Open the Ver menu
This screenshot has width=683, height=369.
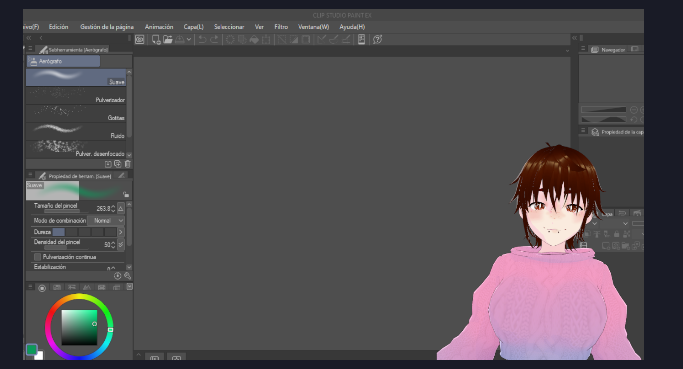pyautogui.click(x=259, y=27)
